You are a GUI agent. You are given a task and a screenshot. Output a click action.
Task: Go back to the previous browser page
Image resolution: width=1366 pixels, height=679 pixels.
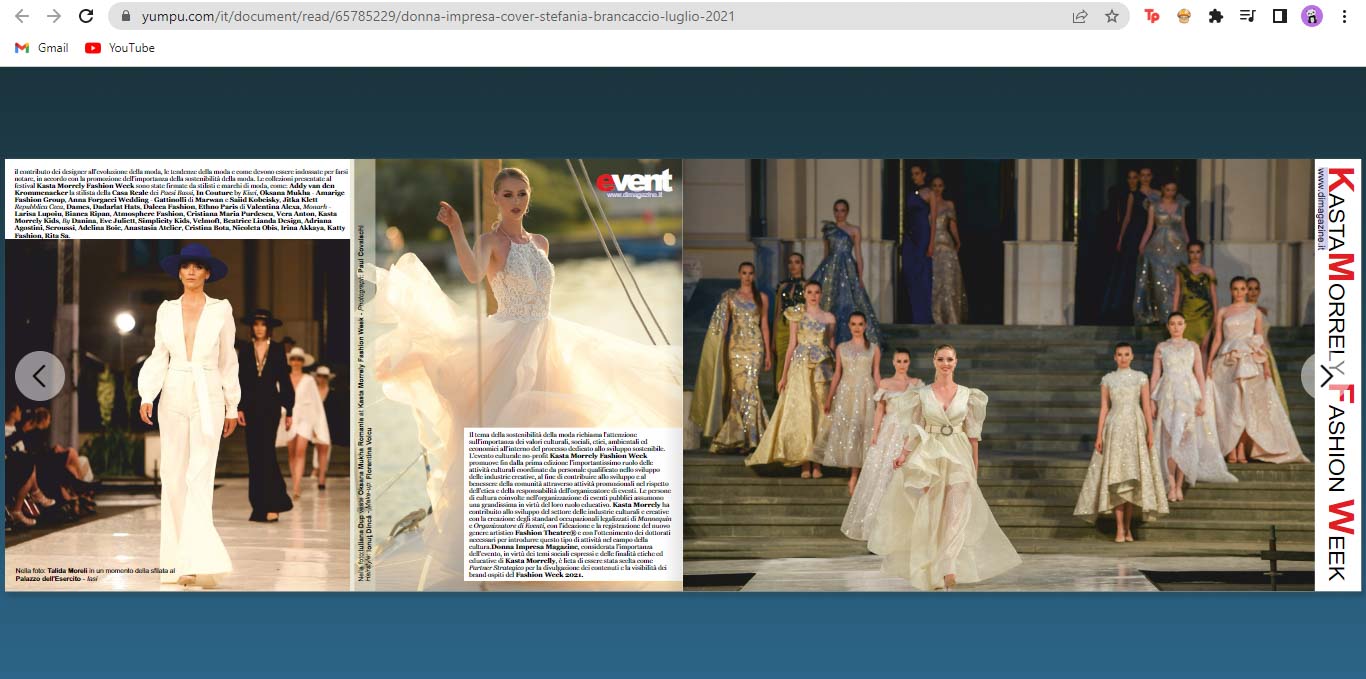[22, 16]
